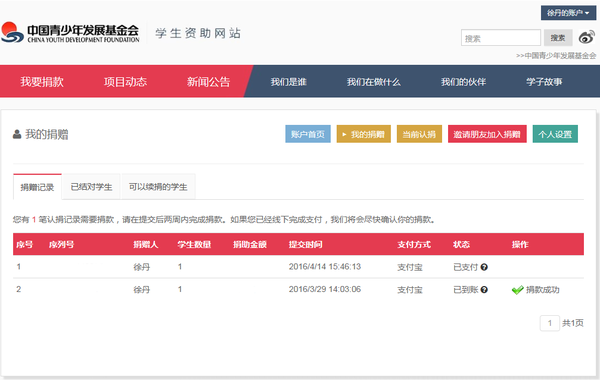Click the Weibo icon near search
The width and height of the screenshot is (600, 380).
tap(587, 38)
